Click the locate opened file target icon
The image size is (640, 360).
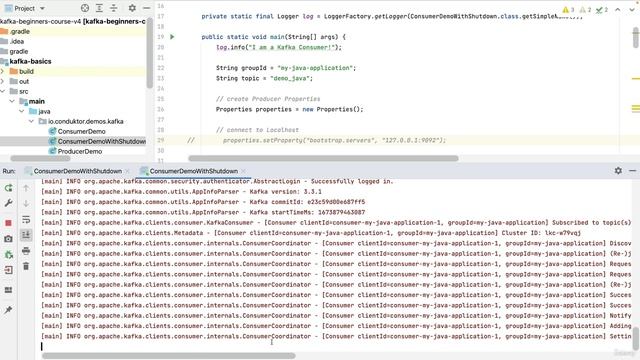pos(85,8)
